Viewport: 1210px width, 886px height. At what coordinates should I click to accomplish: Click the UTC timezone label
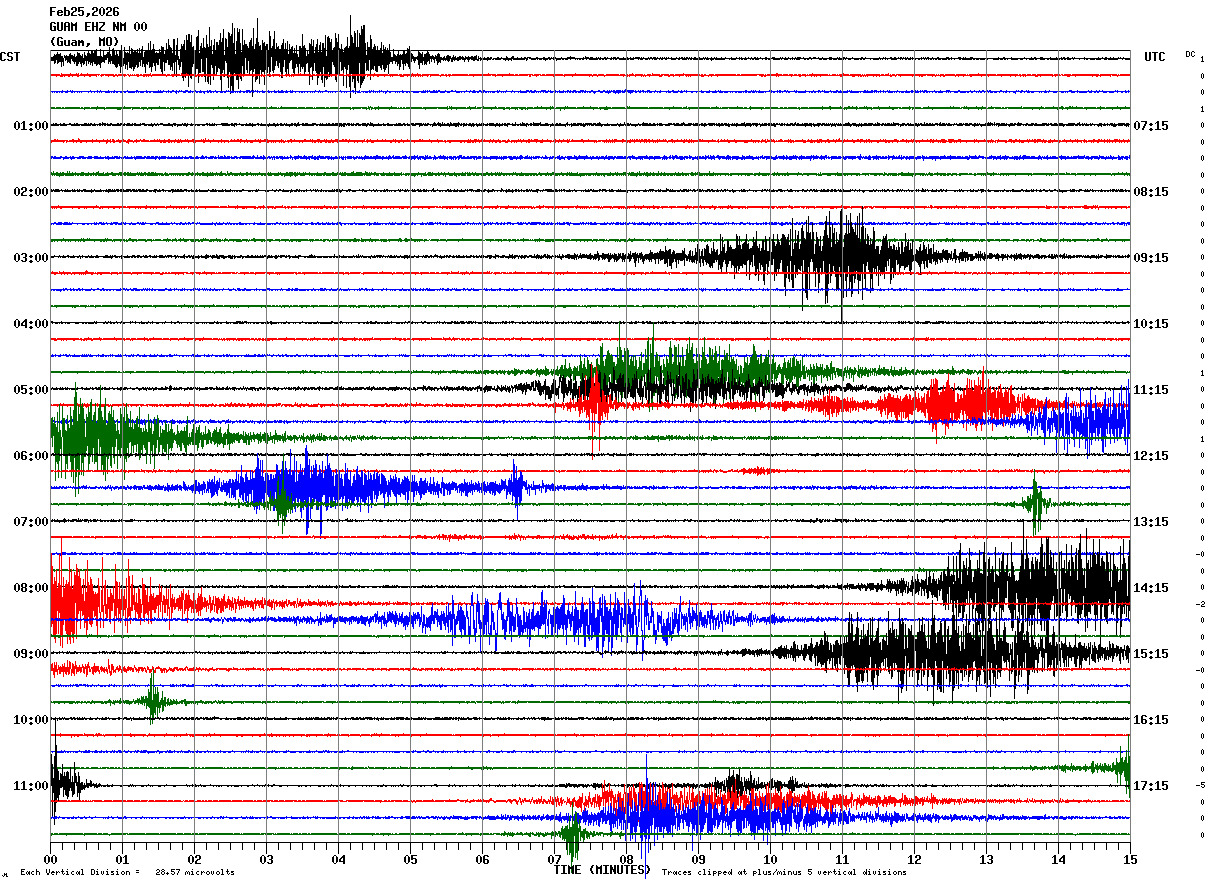tap(1155, 57)
